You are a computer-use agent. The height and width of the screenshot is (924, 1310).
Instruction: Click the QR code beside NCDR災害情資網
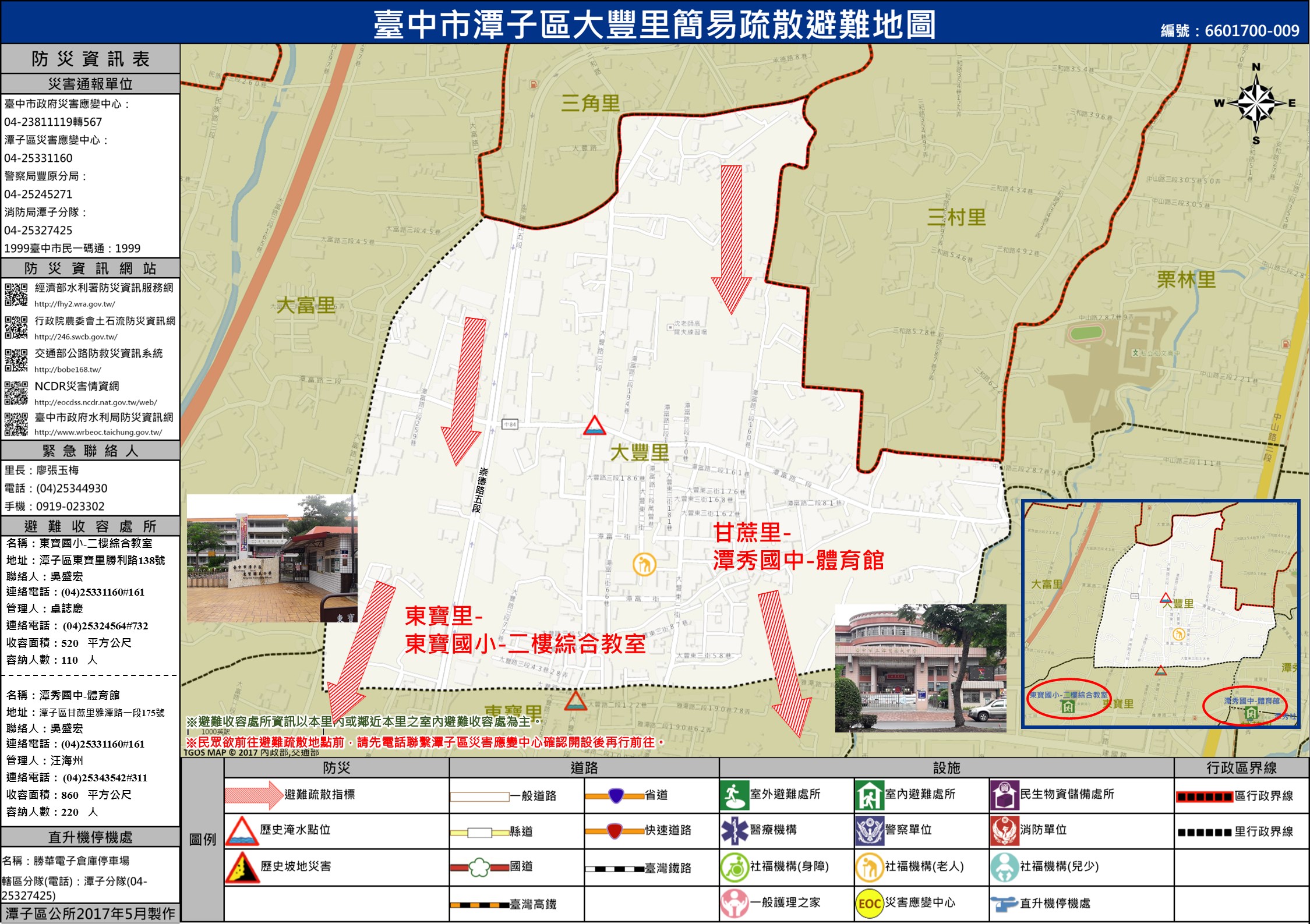click(x=16, y=393)
